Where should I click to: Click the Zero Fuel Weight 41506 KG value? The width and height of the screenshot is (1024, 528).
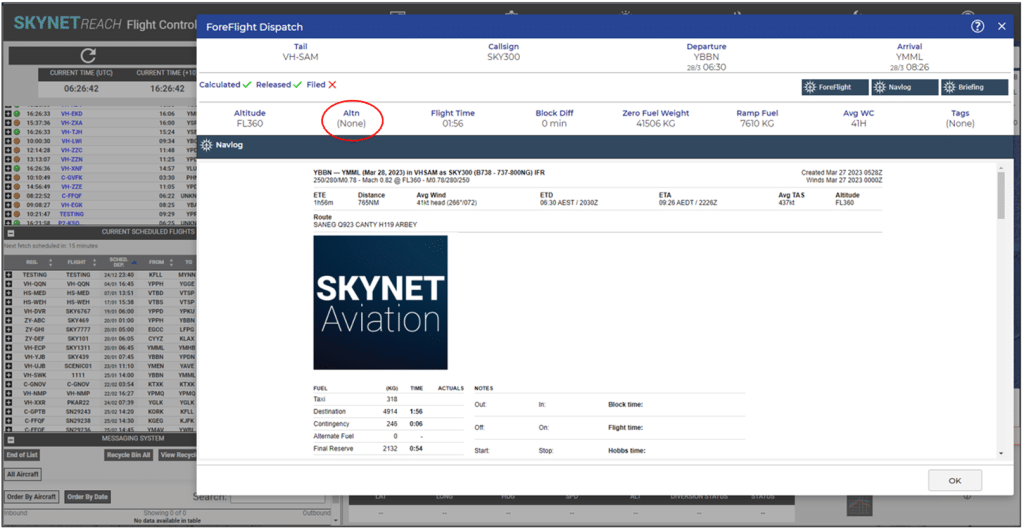pyautogui.click(x=656, y=124)
